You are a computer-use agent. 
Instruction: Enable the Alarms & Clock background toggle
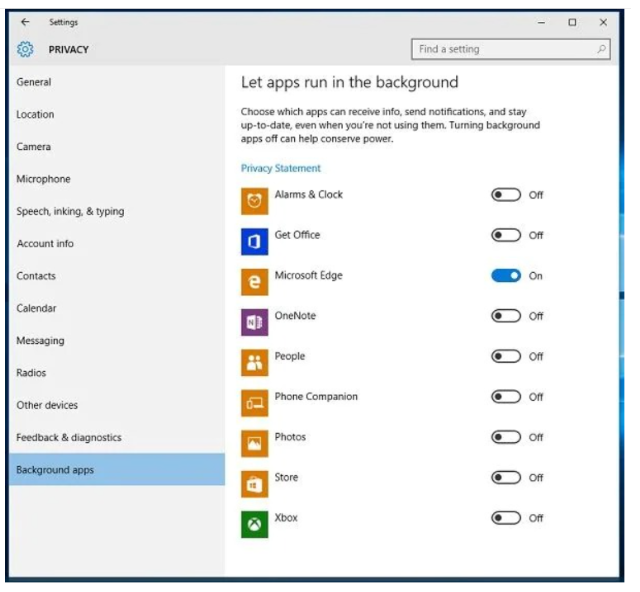tap(506, 195)
